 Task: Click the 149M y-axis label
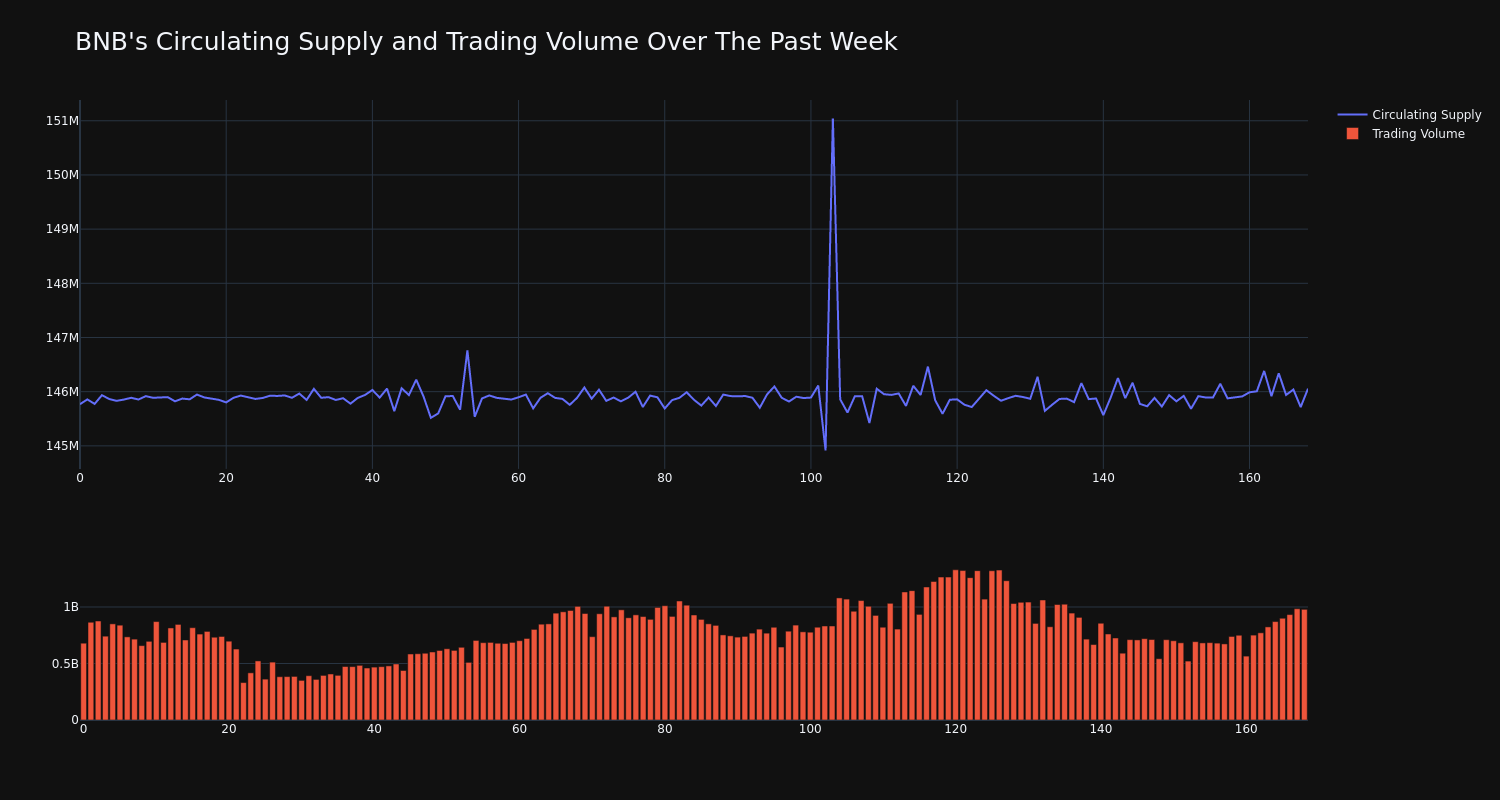click(62, 229)
